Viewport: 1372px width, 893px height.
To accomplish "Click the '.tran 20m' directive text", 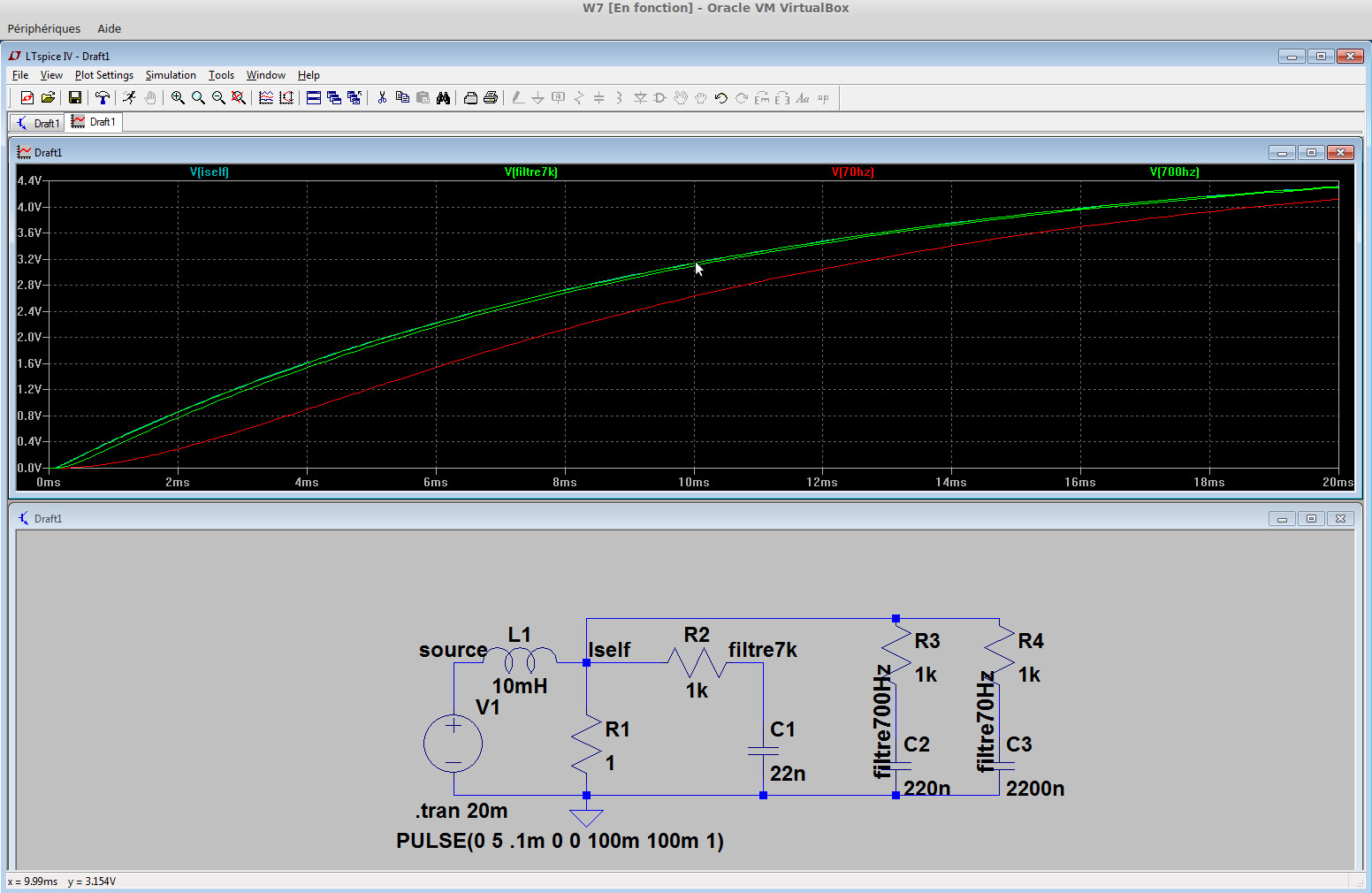I will [461, 811].
